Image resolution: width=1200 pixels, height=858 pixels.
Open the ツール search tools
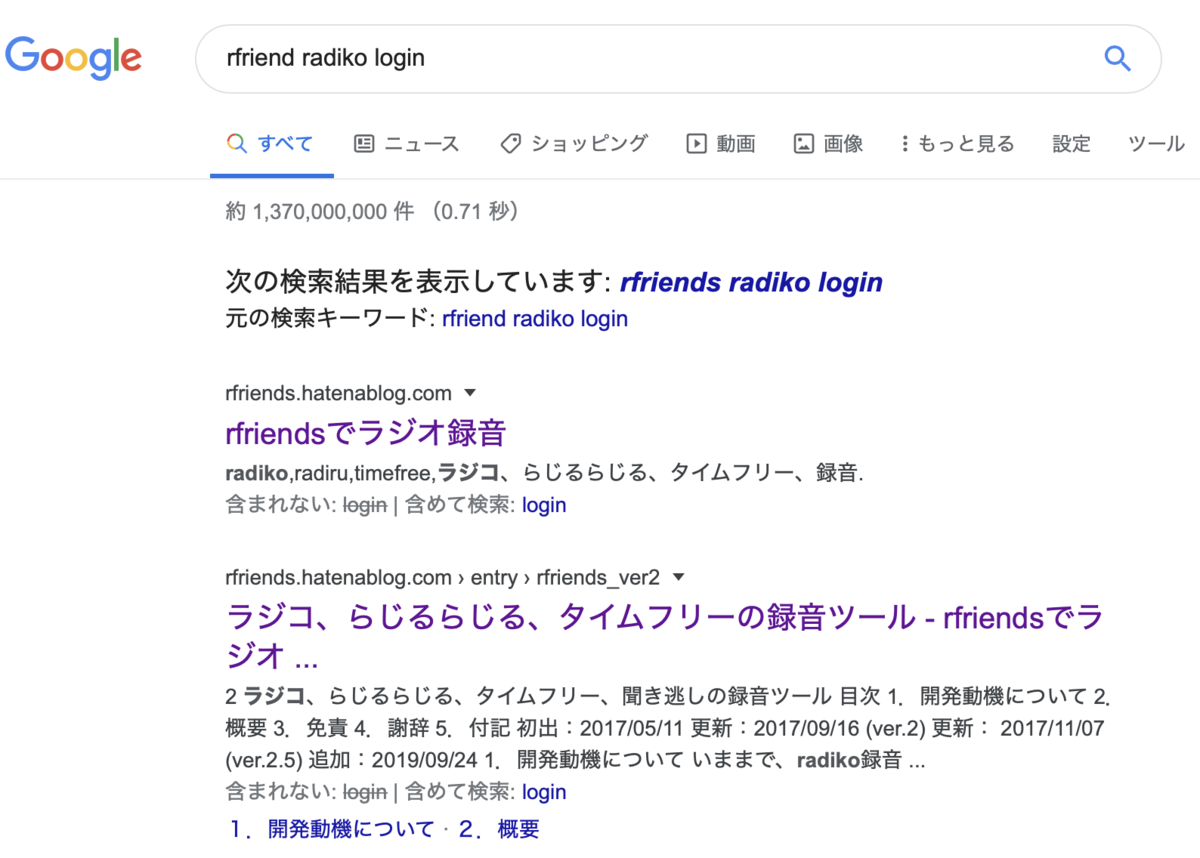[x=1156, y=144]
